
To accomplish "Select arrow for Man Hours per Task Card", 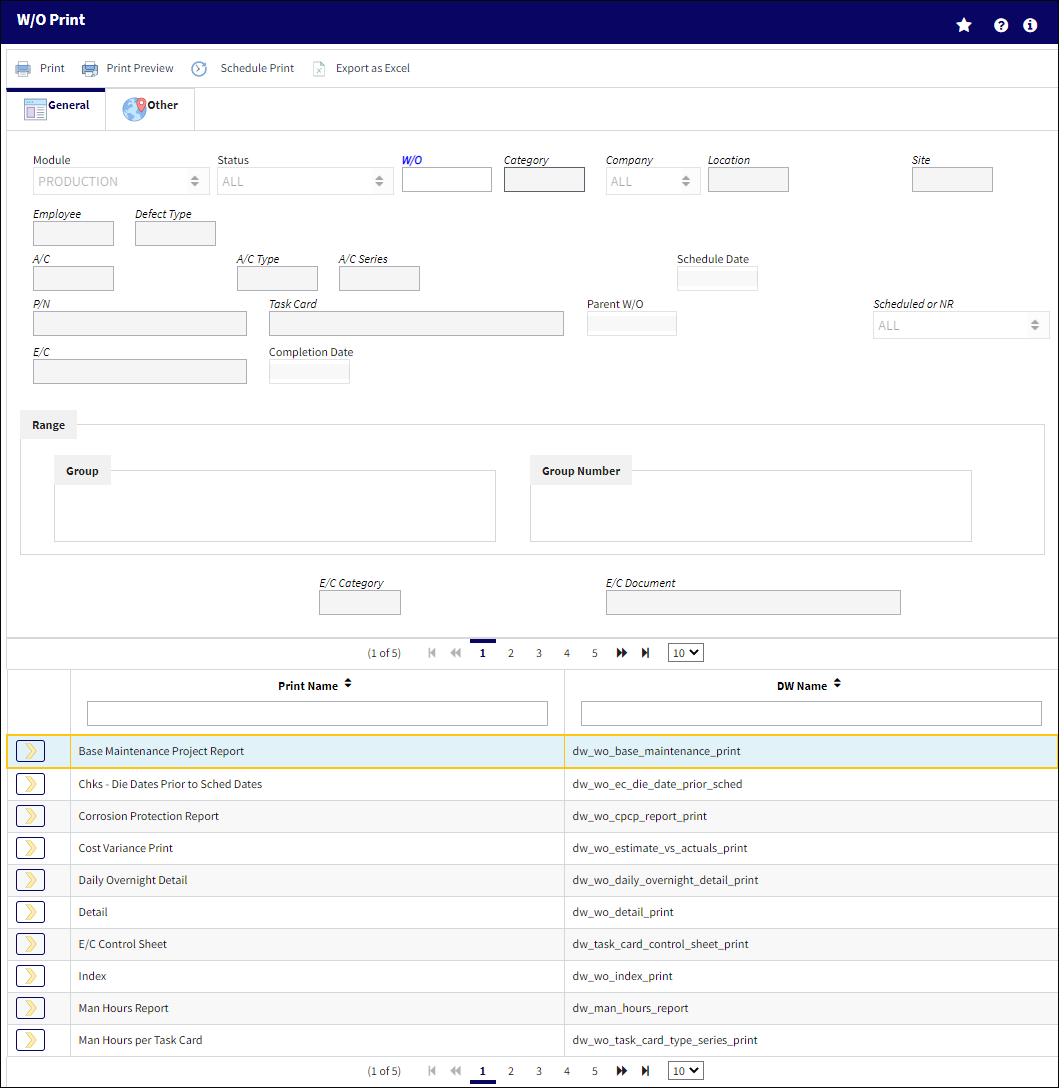I will point(31,1039).
